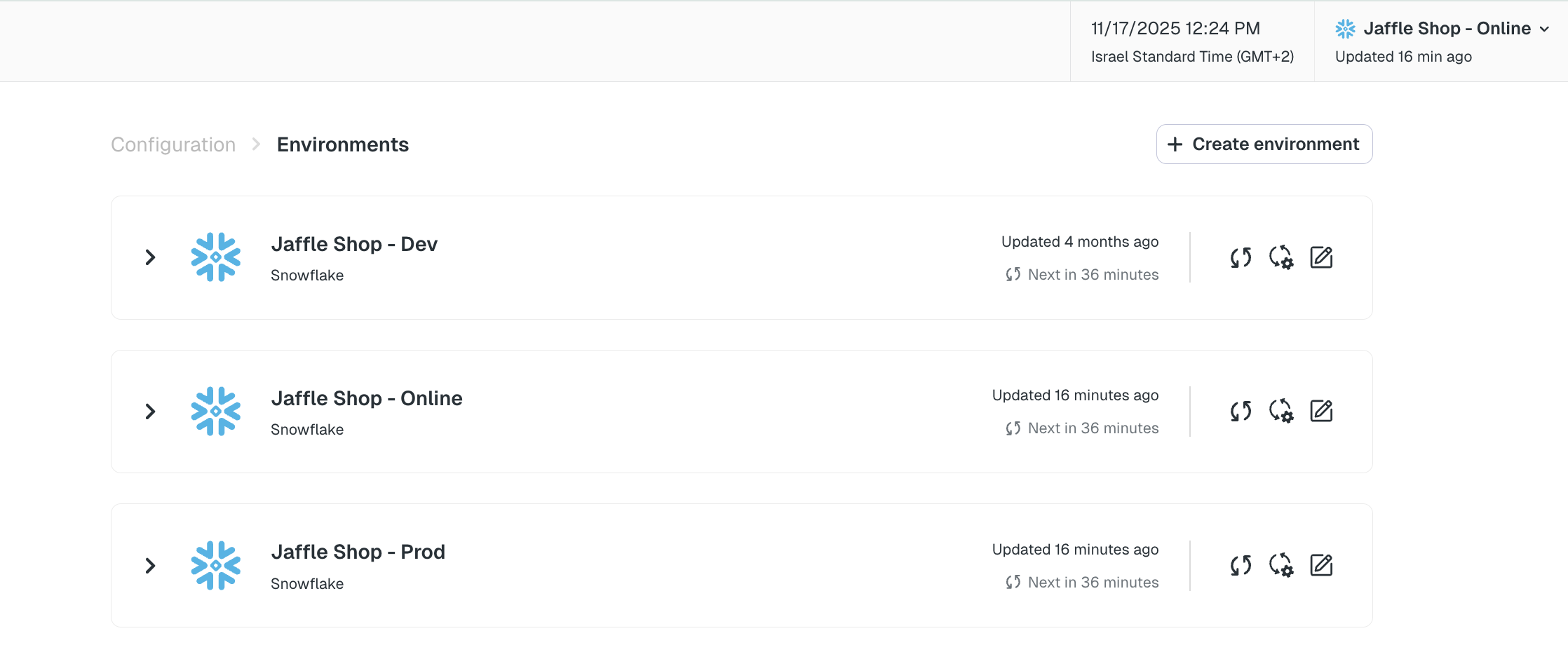Open sync settings for Jaffle Shop - Dev
Viewport: 1568px width, 645px height.
click(1281, 258)
